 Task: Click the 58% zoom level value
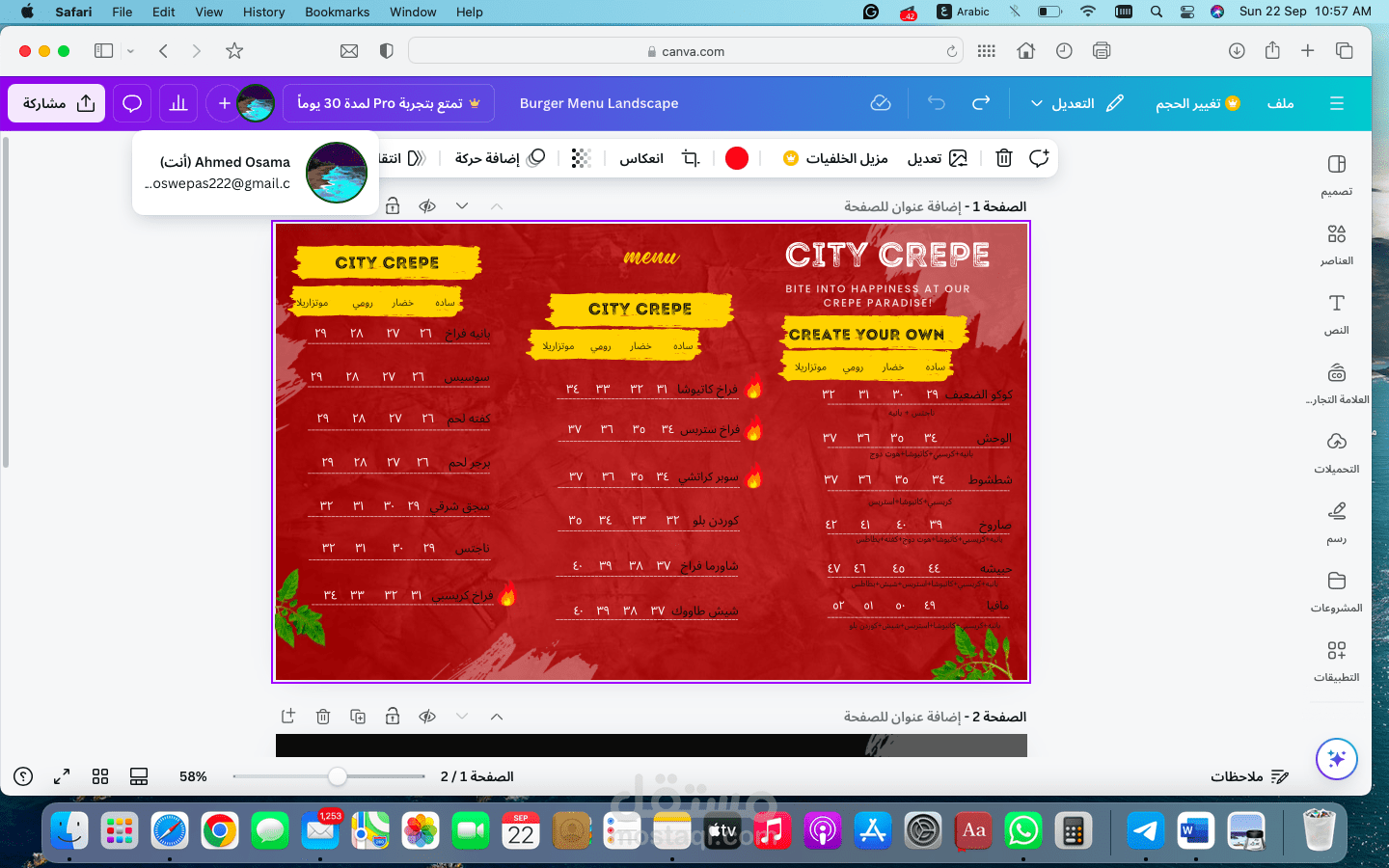pyautogui.click(x=193, y=776)
